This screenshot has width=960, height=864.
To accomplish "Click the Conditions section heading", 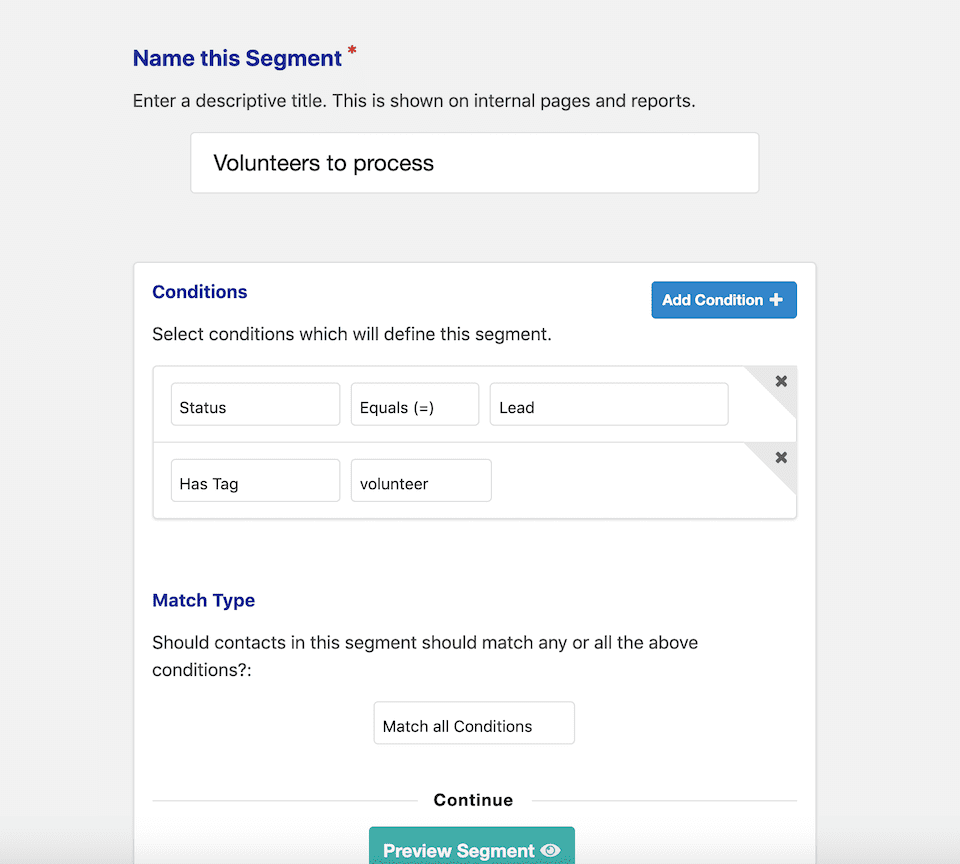I will 199,292.
